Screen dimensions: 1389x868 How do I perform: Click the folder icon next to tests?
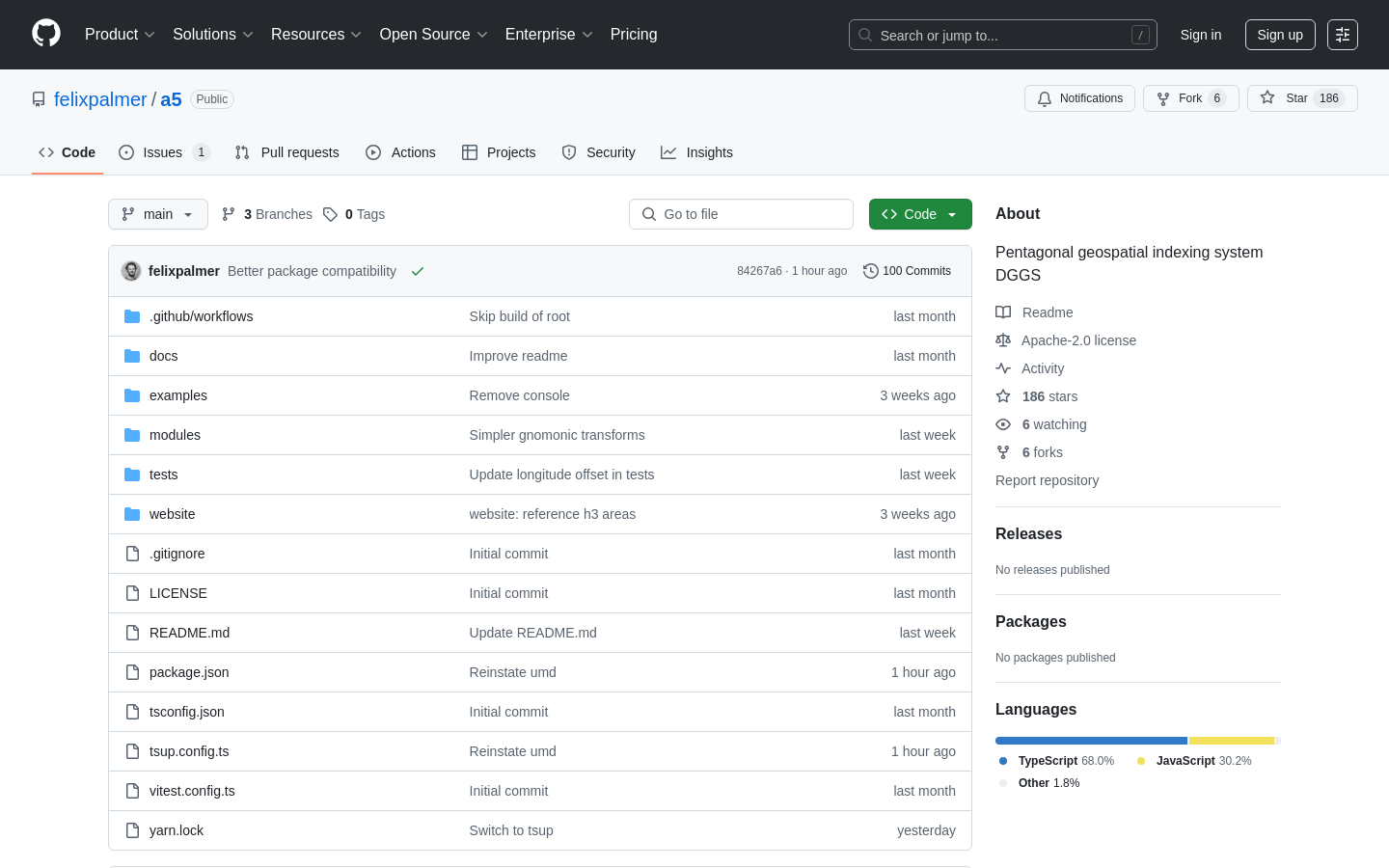(132, 475)
